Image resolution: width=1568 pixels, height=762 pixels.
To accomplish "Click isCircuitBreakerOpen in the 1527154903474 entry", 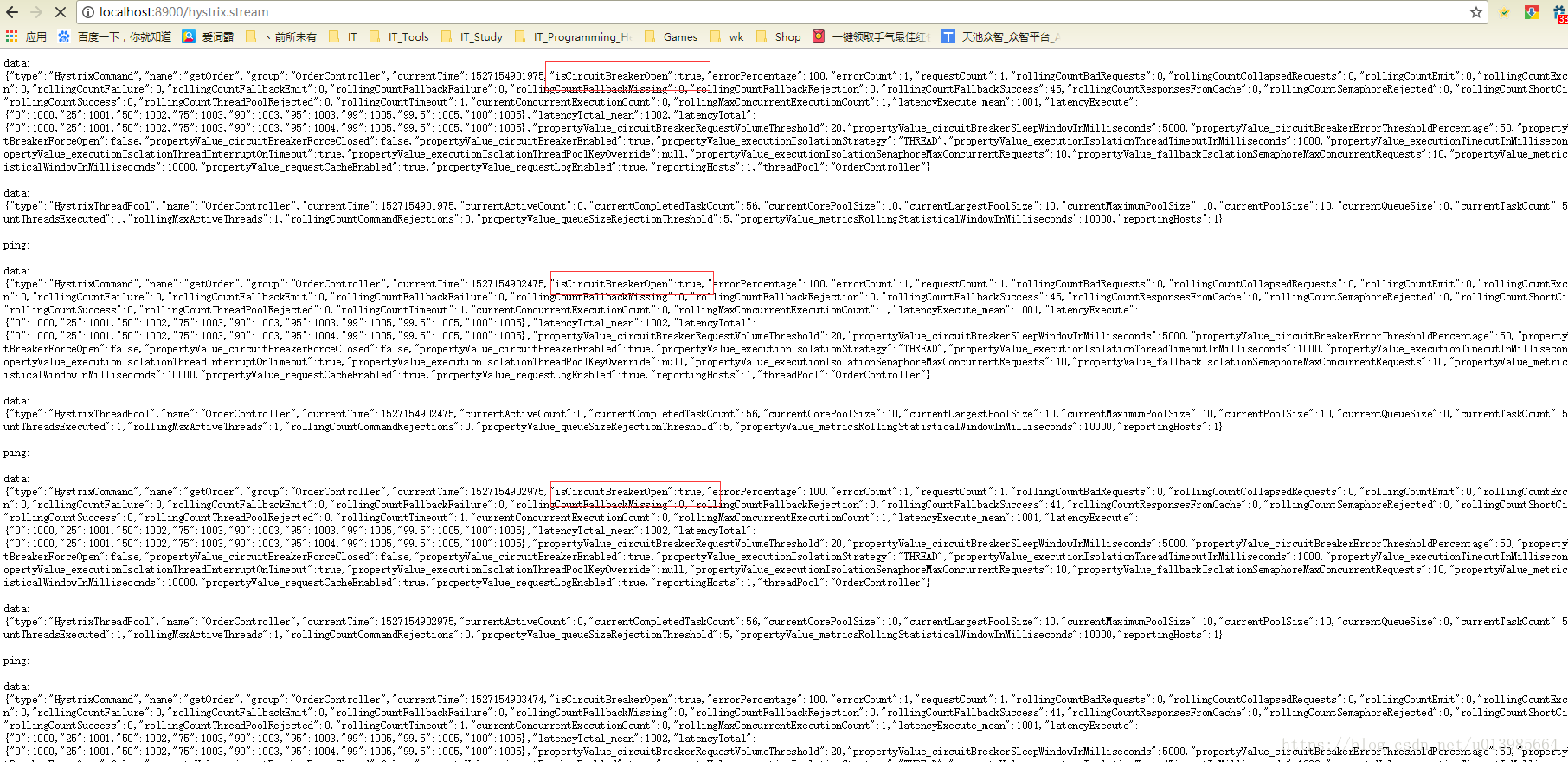I will coord(611,700).
